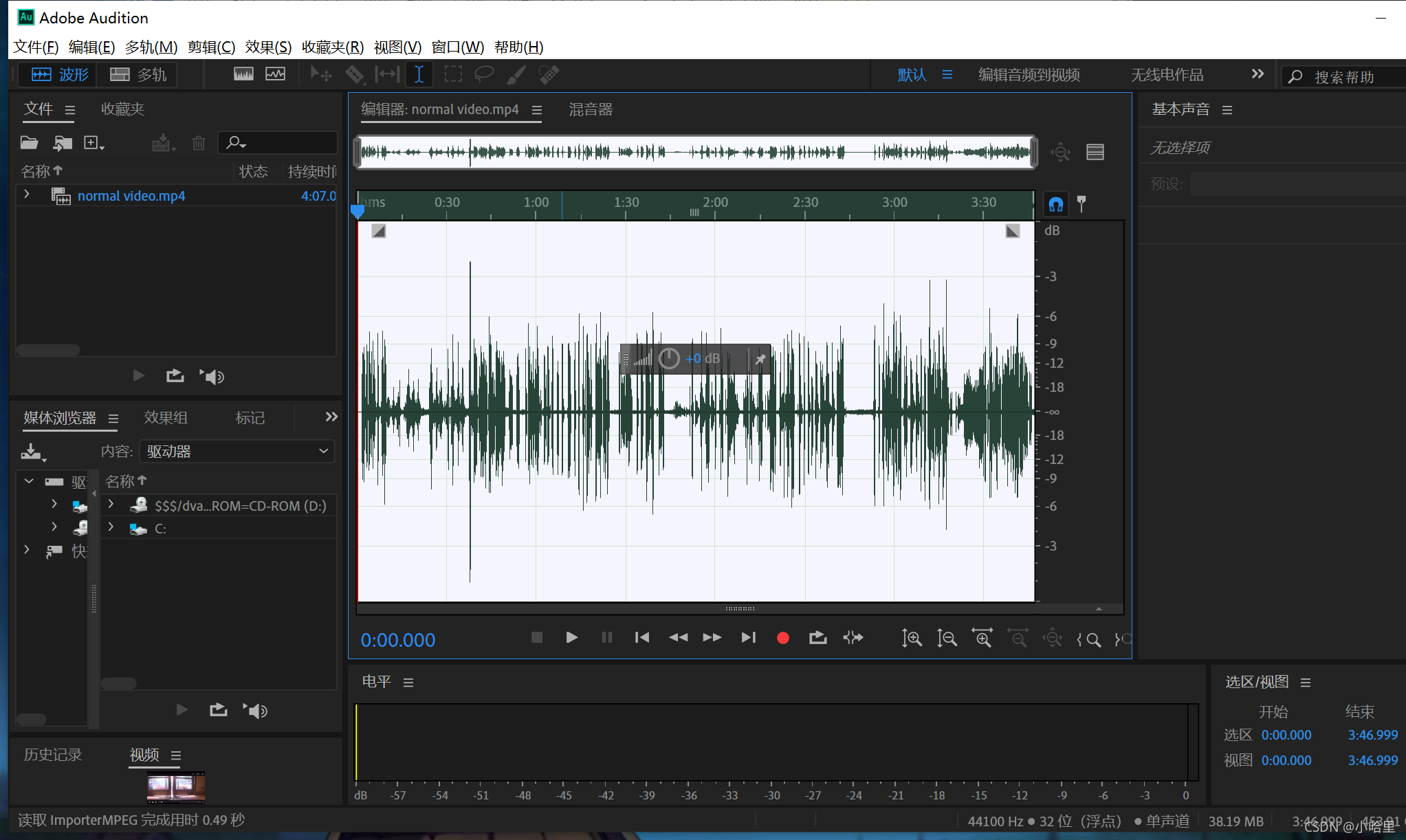Toggle loop playback in transport
Image resolution: width=1406 pixels, height=840 pixels.
[x=817, y=638]
